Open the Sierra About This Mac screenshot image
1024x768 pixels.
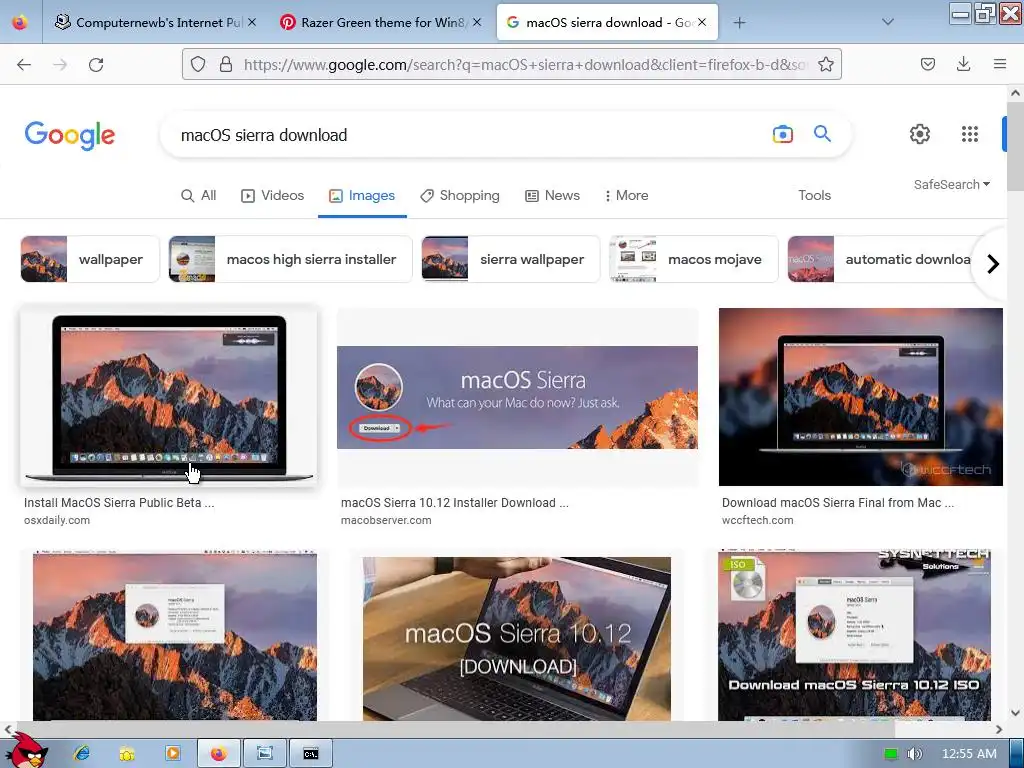(175, 635)
